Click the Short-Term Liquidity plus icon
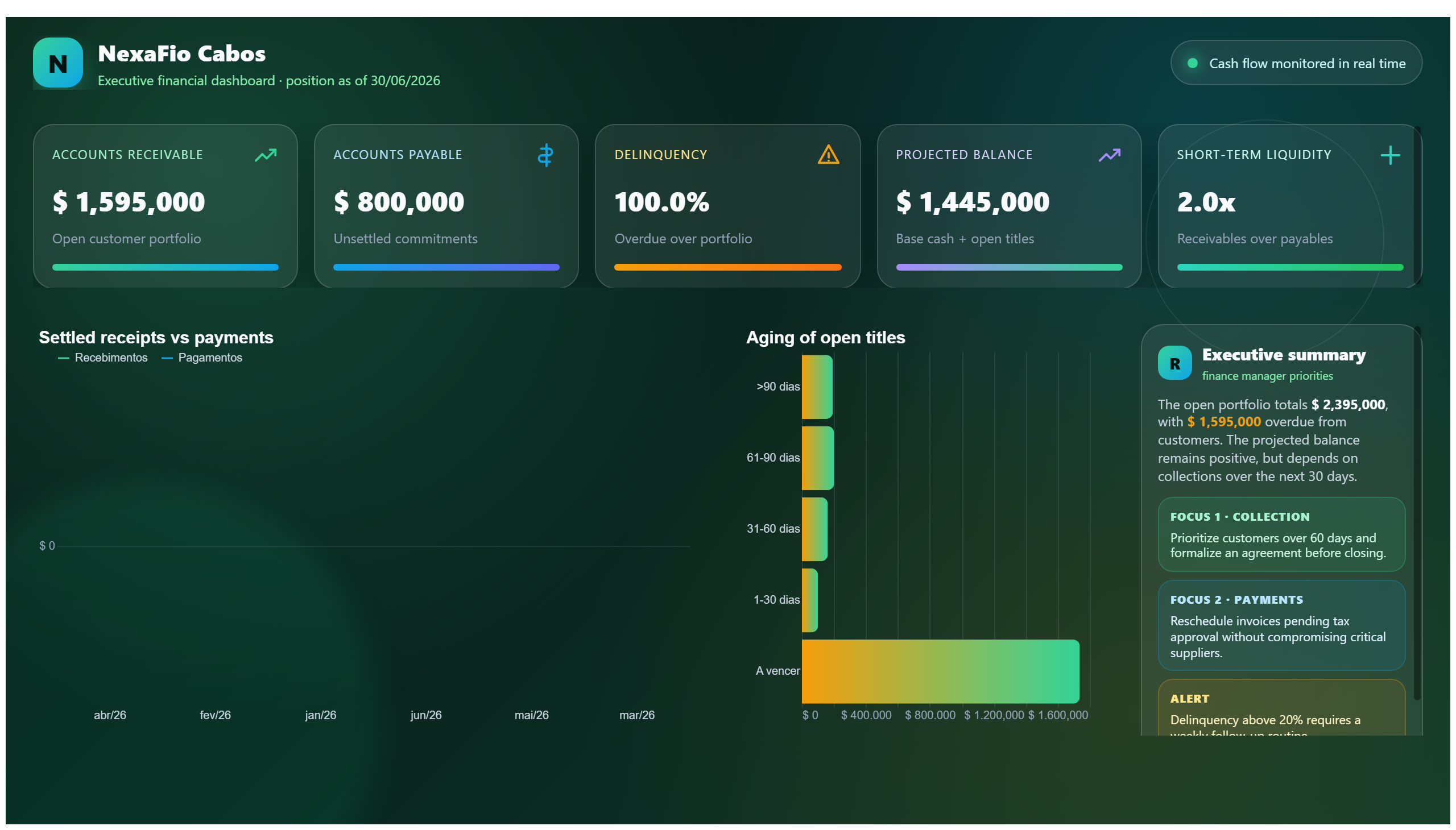This screenshot has width=1456, height=830. [x=1390, y=155]
